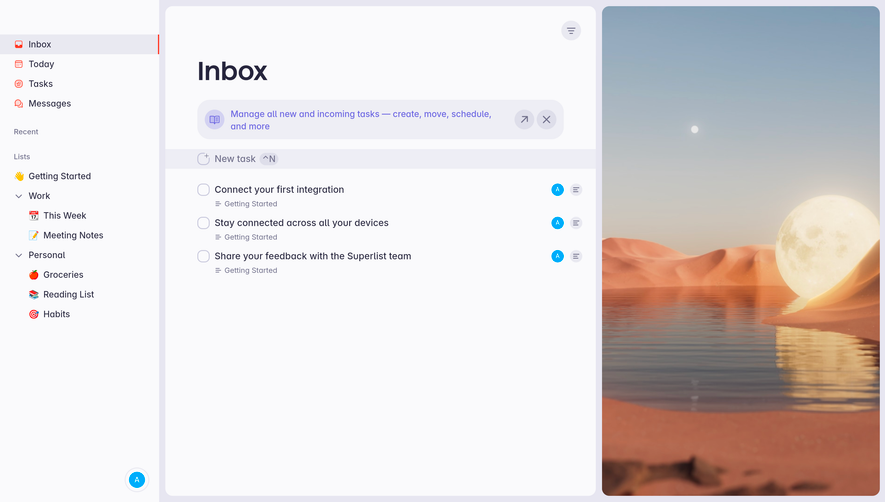Image resolution: width=885 pixels, height=502 pixels.
Task: Click assignee avatar on Stay connected task
Action: coord(557,223)
